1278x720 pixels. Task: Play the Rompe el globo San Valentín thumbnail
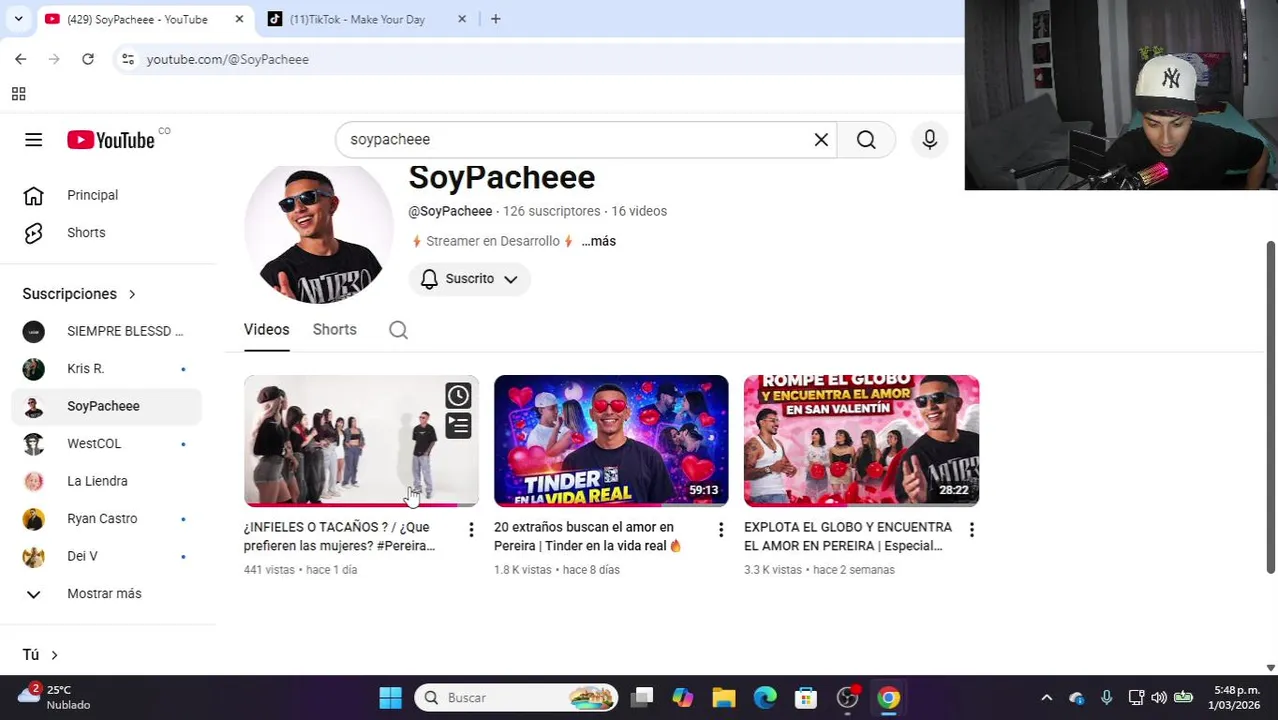pyautogui.click(x=861, y=441)
